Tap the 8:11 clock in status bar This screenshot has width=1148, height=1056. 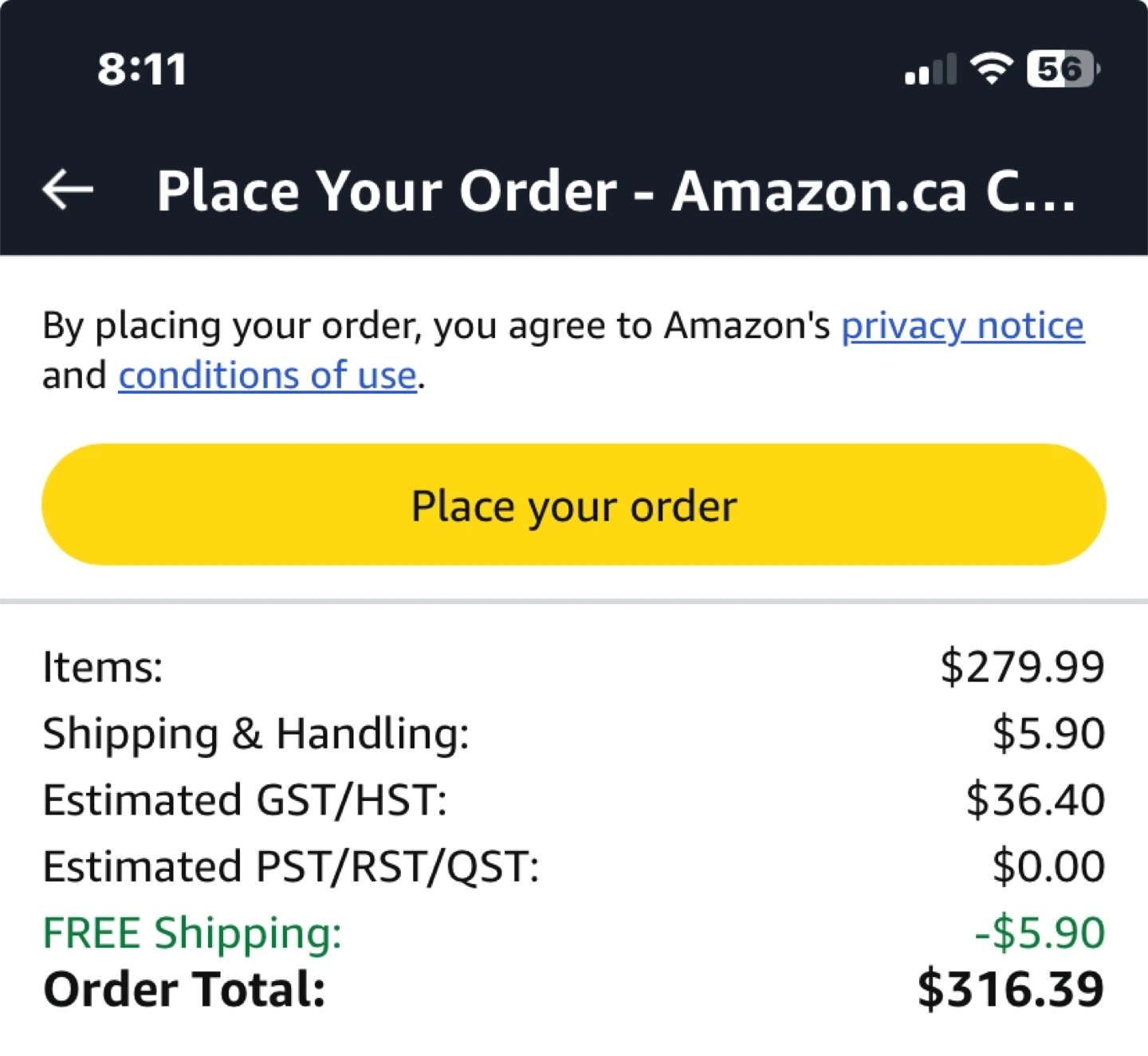coord(142,69)
